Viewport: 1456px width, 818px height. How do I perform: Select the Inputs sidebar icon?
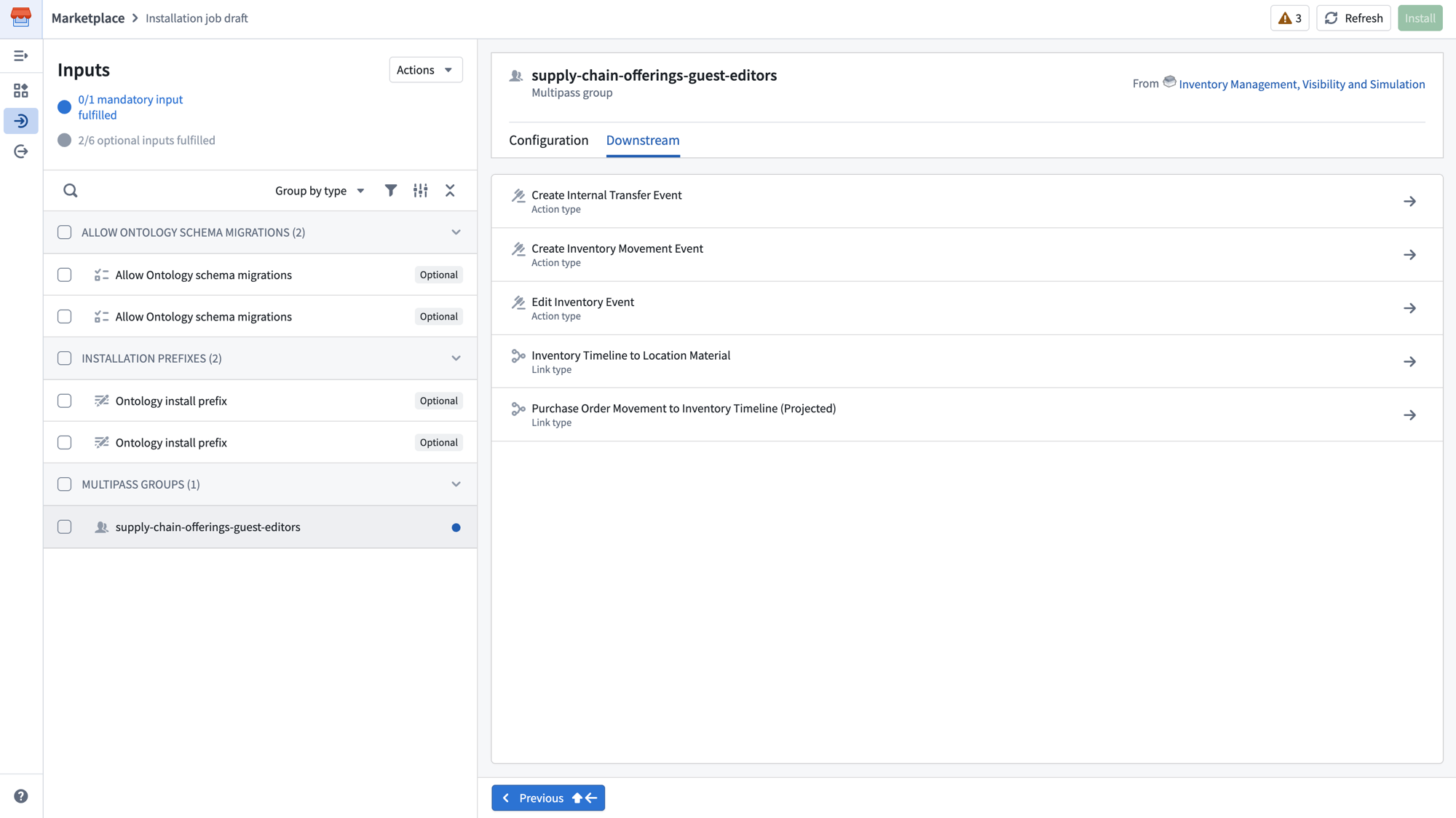point(21,121)
